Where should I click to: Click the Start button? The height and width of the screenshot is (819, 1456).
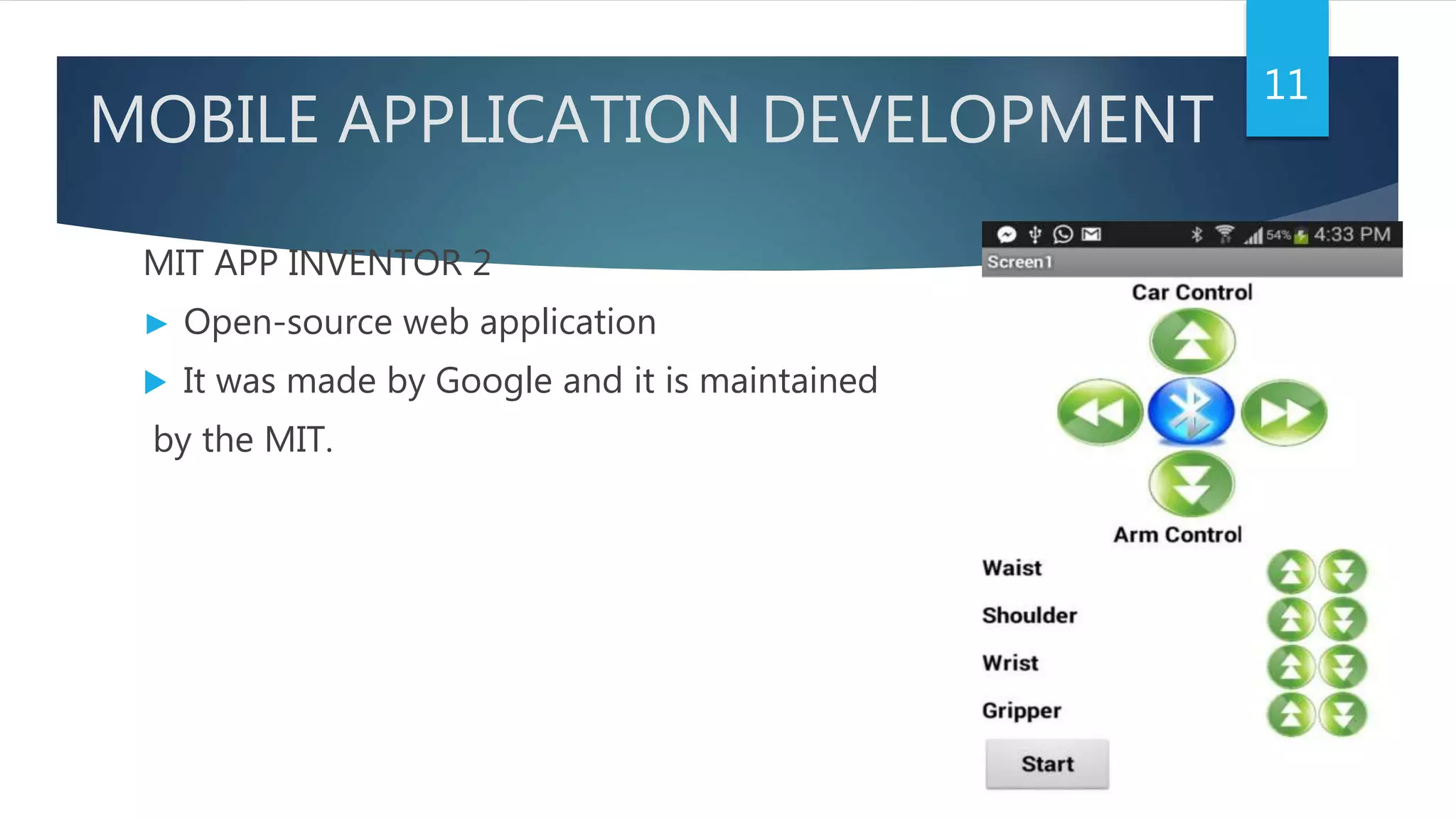1046,764
